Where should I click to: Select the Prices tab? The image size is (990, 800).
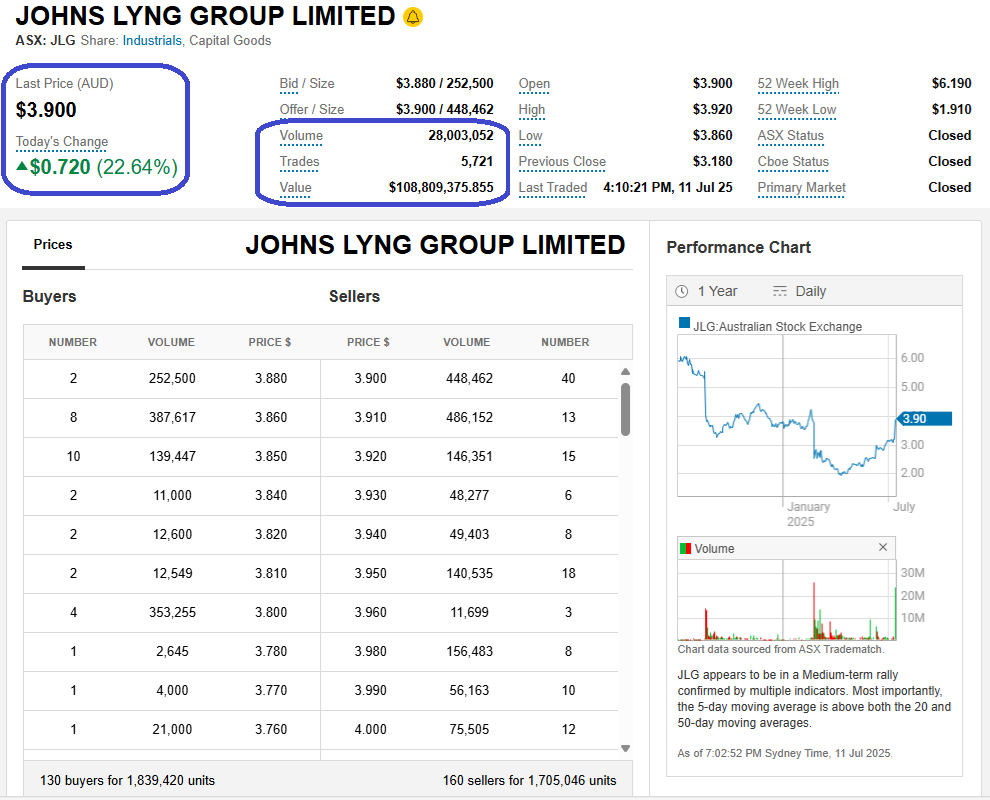coord(53,244)
